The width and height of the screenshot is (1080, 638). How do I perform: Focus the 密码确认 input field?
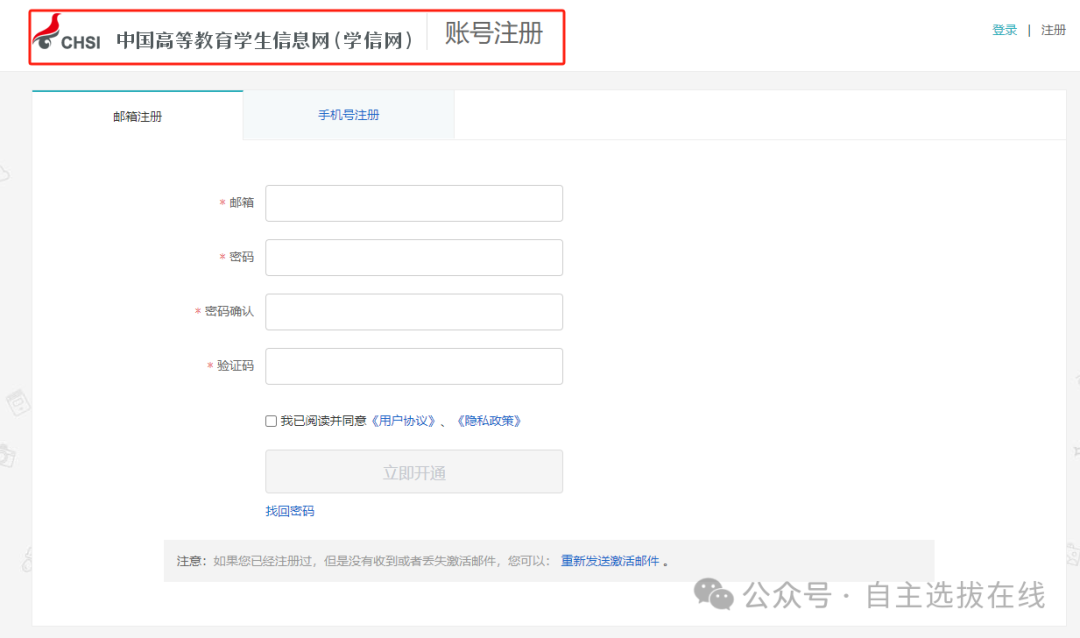pyautogui.click(x=413, y=312)
